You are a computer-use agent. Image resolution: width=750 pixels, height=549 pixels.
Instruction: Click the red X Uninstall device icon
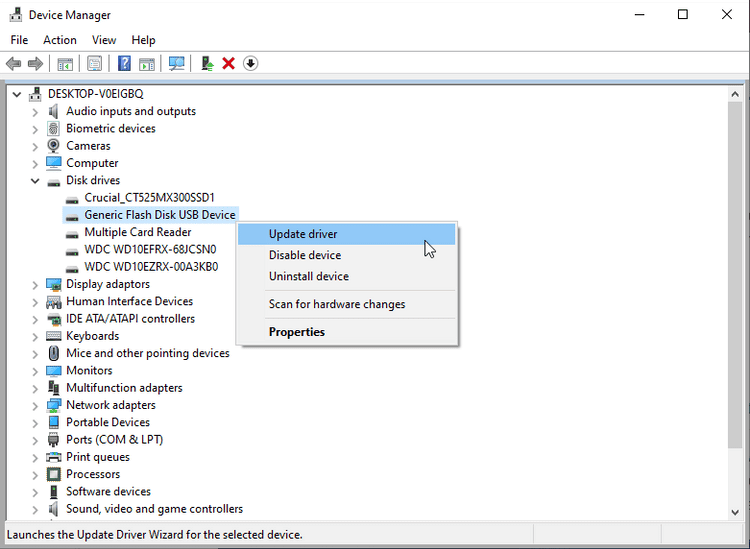pos(229,63)
